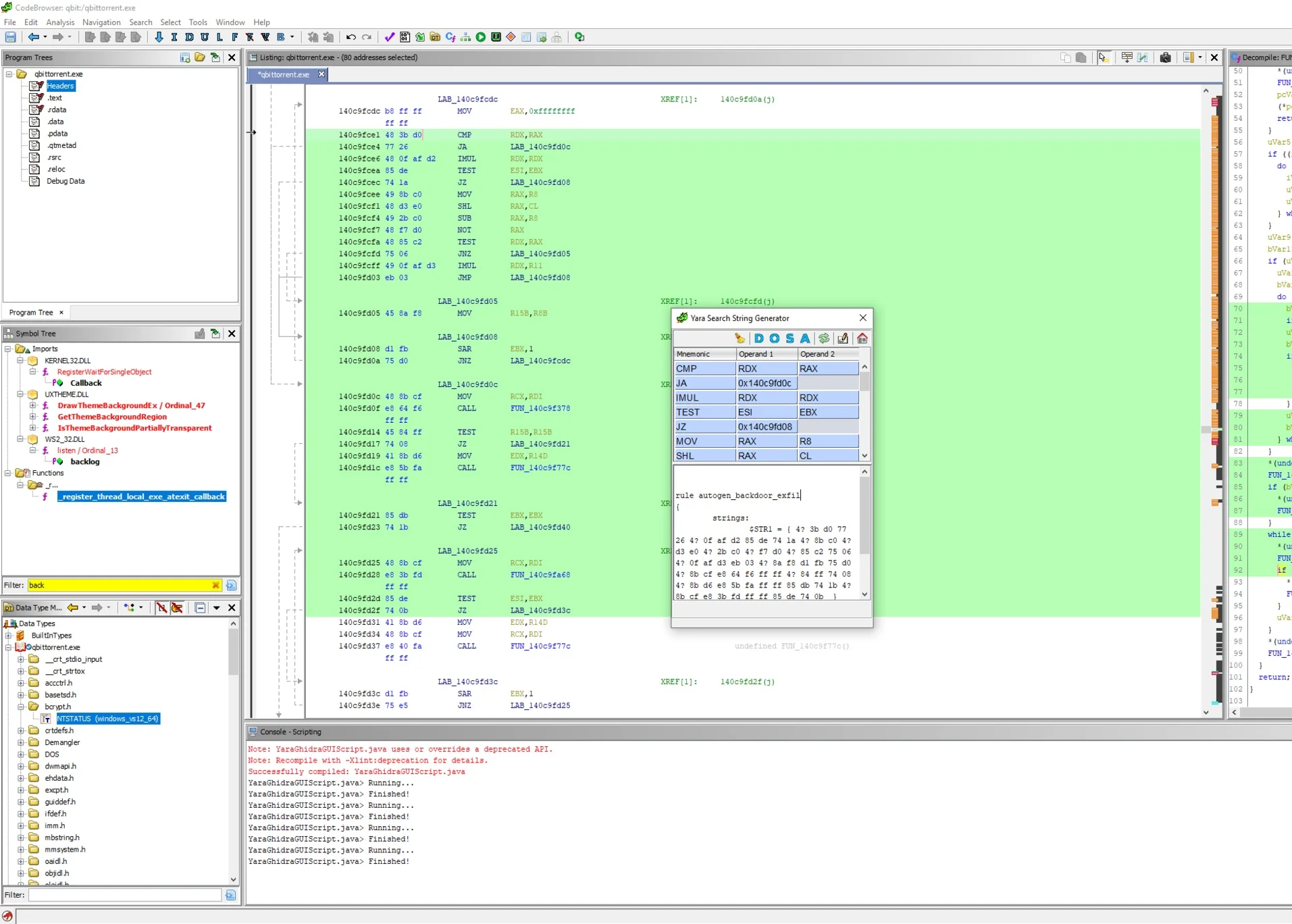Toggle filter pointers icon in Data Type Manager
The height and width of the screenshot is (924, 1292).
[x=177, y=608]
